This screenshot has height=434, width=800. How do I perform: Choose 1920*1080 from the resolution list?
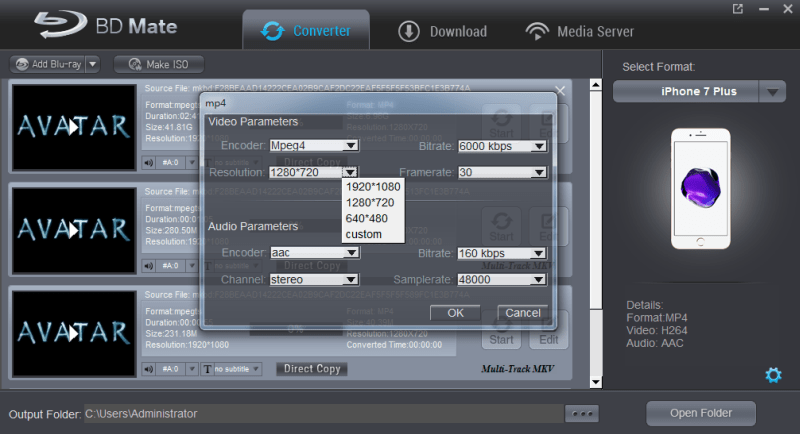coord(373,187)
